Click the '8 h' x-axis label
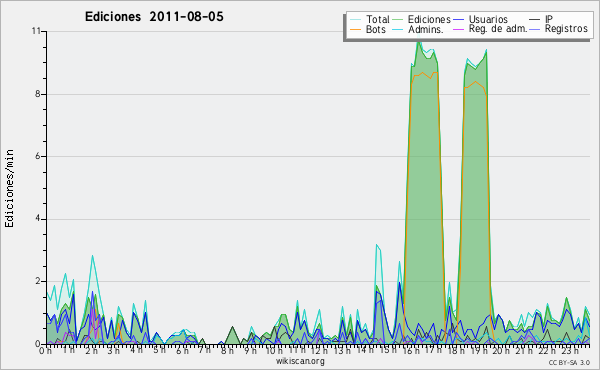600x370 pixels. pyautogui.click(x=227, y=350)
